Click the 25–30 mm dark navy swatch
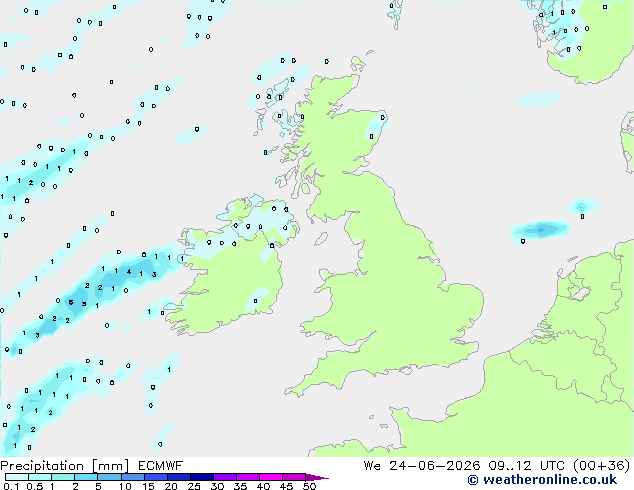 tap(201, 477)
